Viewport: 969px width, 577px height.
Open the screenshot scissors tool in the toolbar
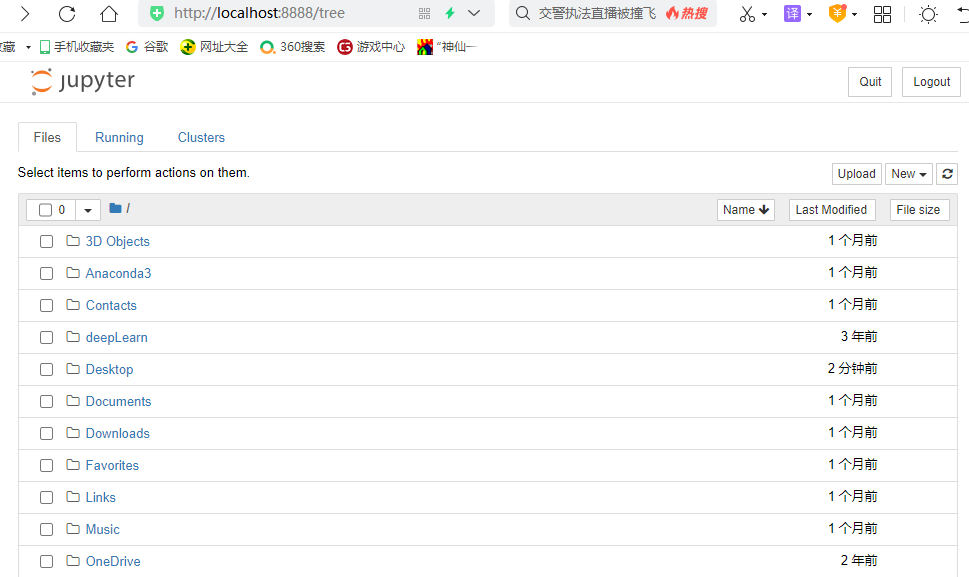(746, 14)
